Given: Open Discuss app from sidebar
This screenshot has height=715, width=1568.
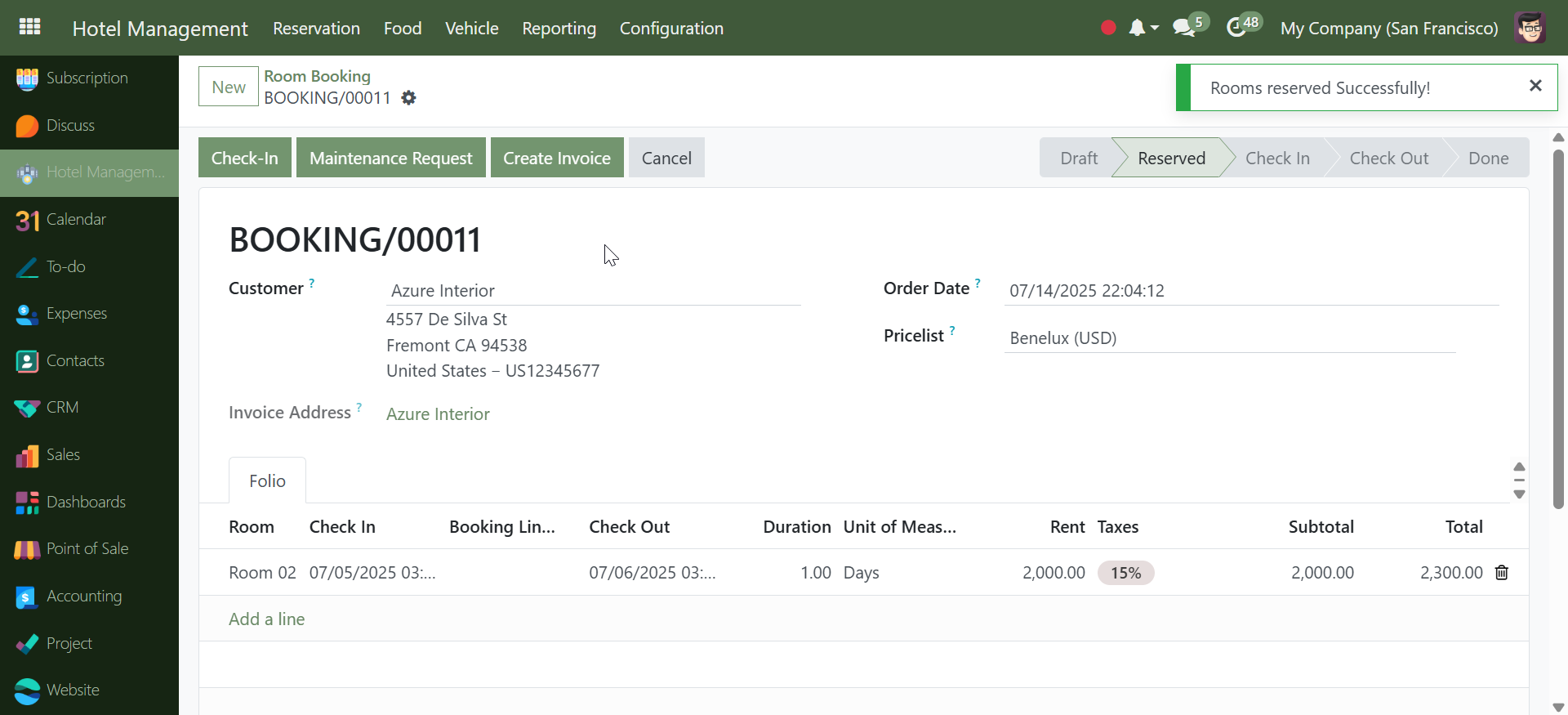Looking at the screenshot, I should 70,125.
